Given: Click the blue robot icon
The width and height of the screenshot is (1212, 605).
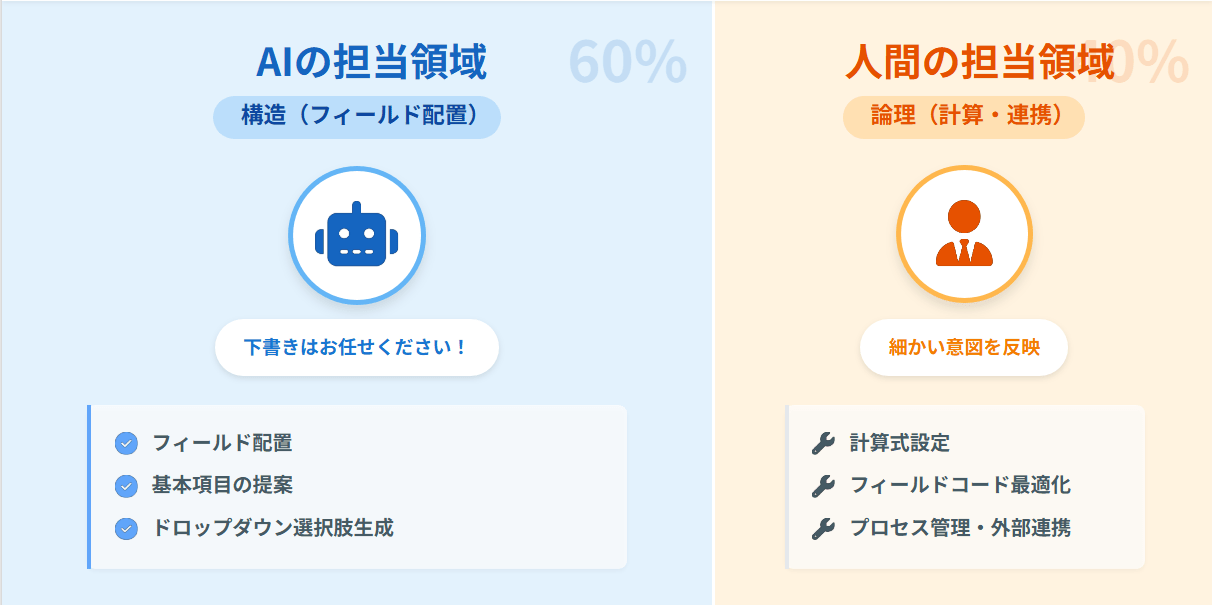Looking at the screenshot, I should tap(356, 237).
